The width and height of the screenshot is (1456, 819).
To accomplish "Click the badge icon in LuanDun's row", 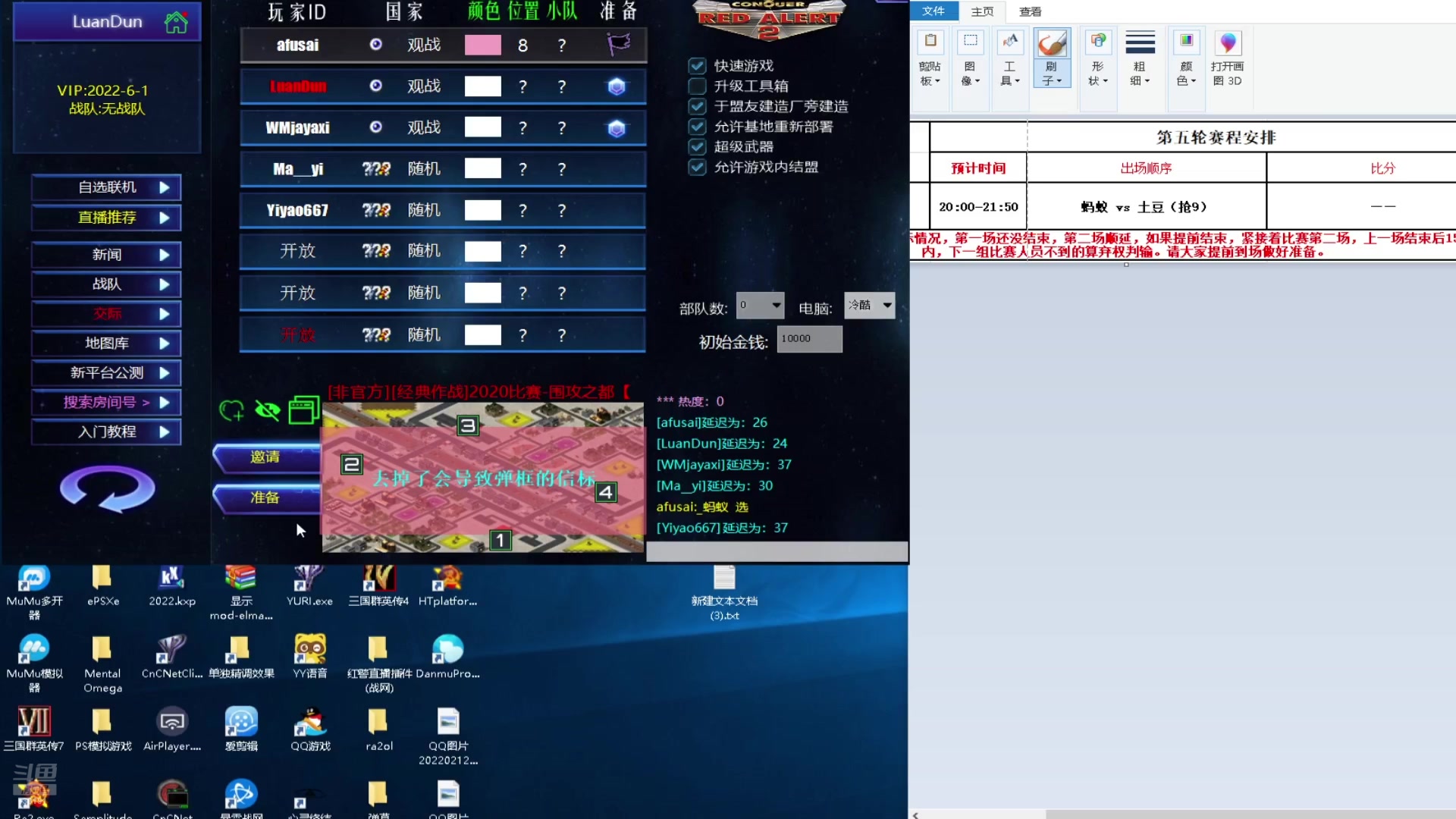I will (617, 86).
